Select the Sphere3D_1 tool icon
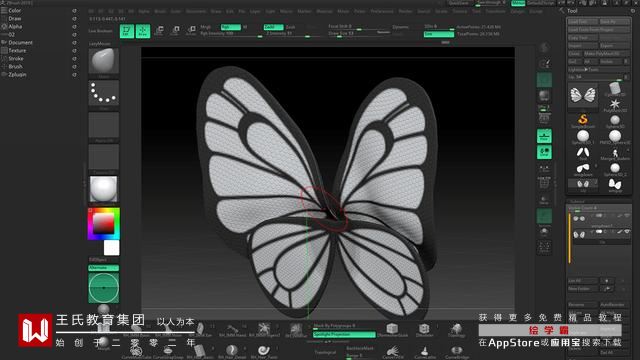 pos(583,136)
